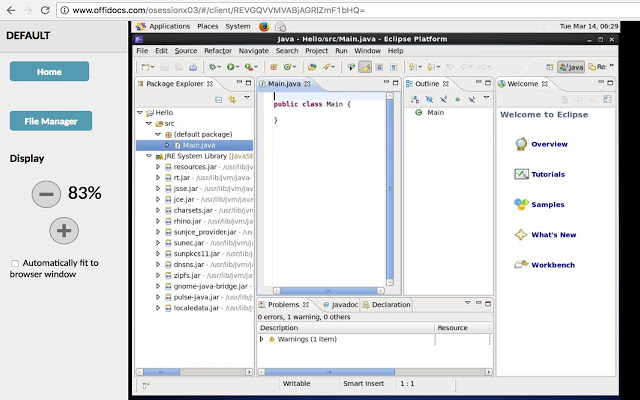640x400 pixels.
Task: Collapse the Hello project tree node
Action: click(140, 112)
